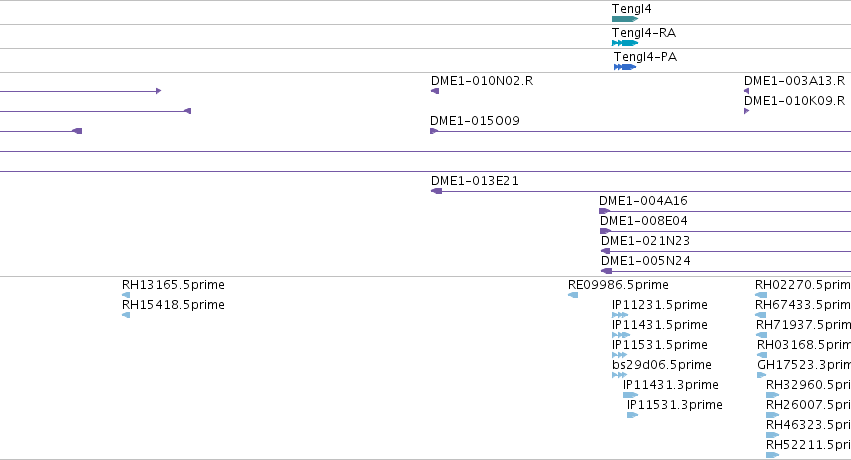Click the Tengl4 gene glyph
The image size is (851, 460).
point(625,19)
